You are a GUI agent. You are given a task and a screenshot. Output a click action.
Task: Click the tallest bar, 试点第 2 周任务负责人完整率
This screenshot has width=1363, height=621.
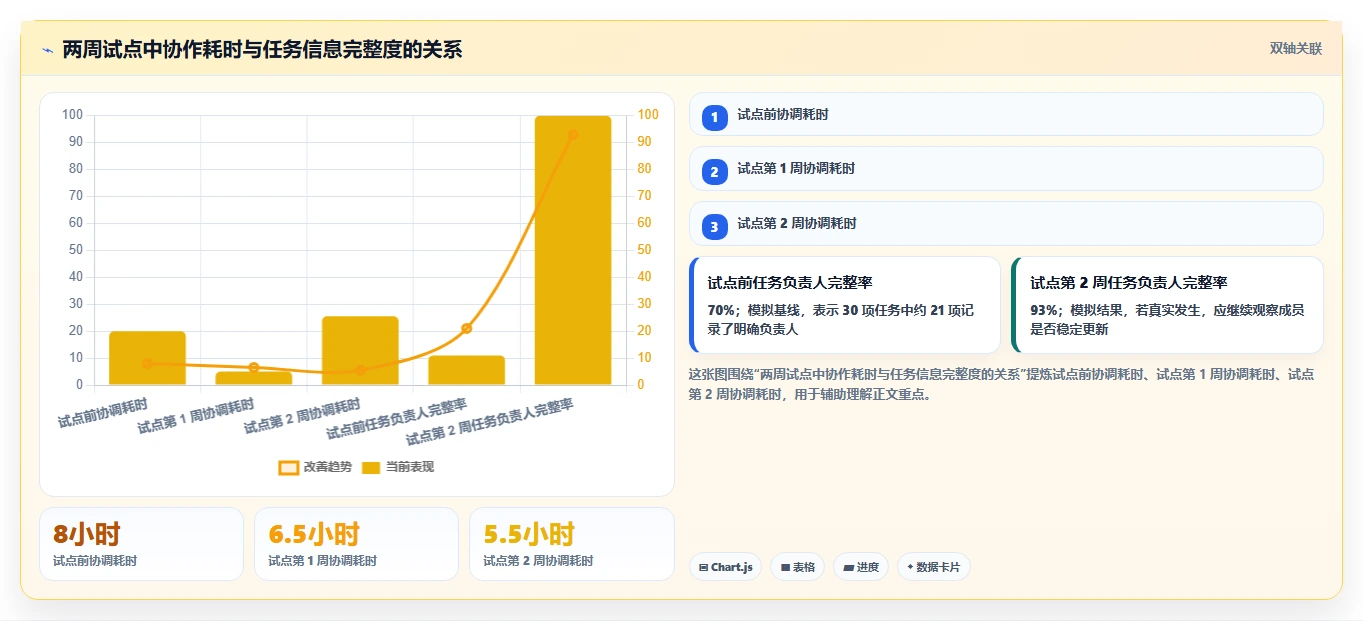[573, 250]
